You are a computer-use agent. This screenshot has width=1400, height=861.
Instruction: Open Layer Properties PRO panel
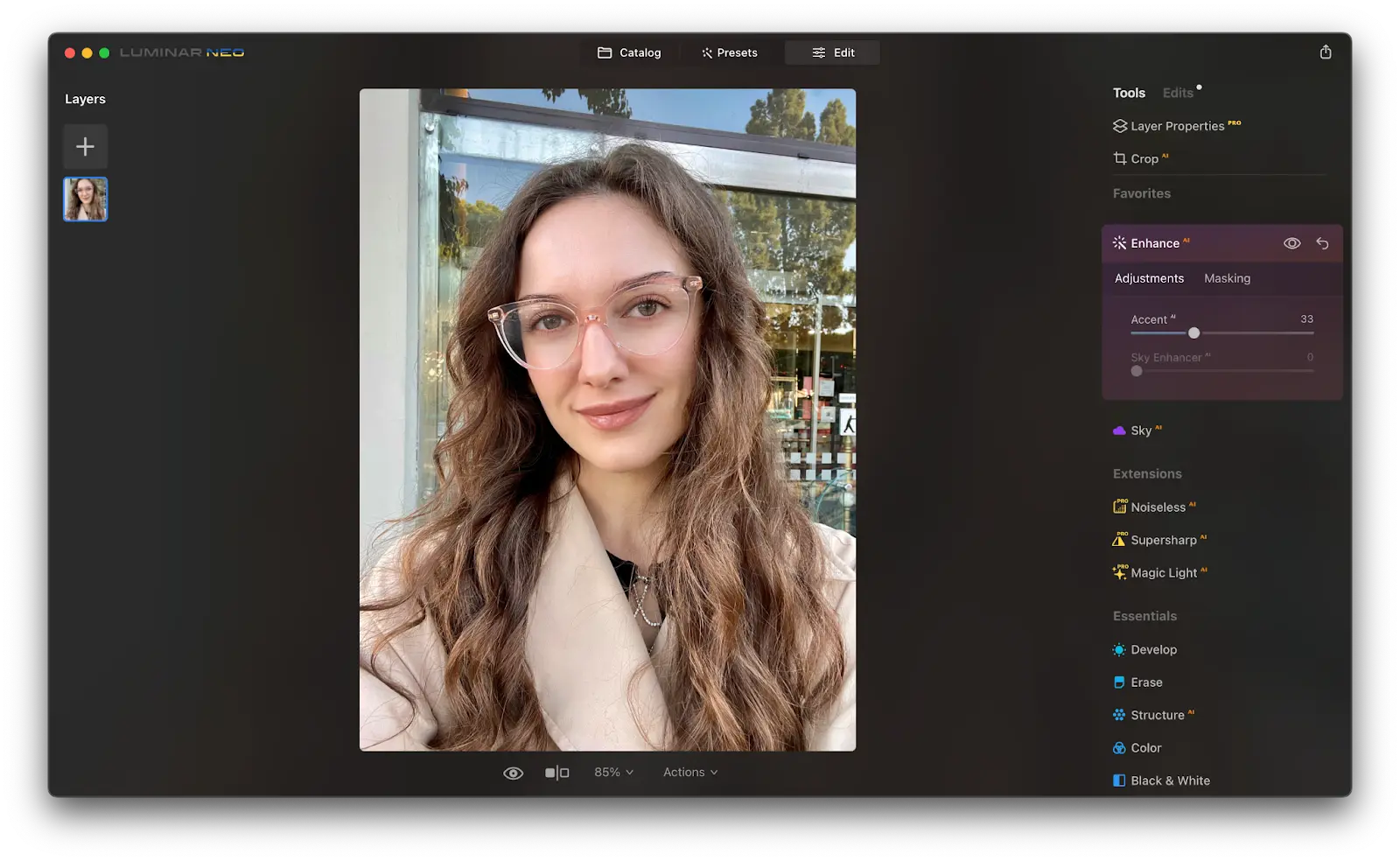pos(1178,125)
